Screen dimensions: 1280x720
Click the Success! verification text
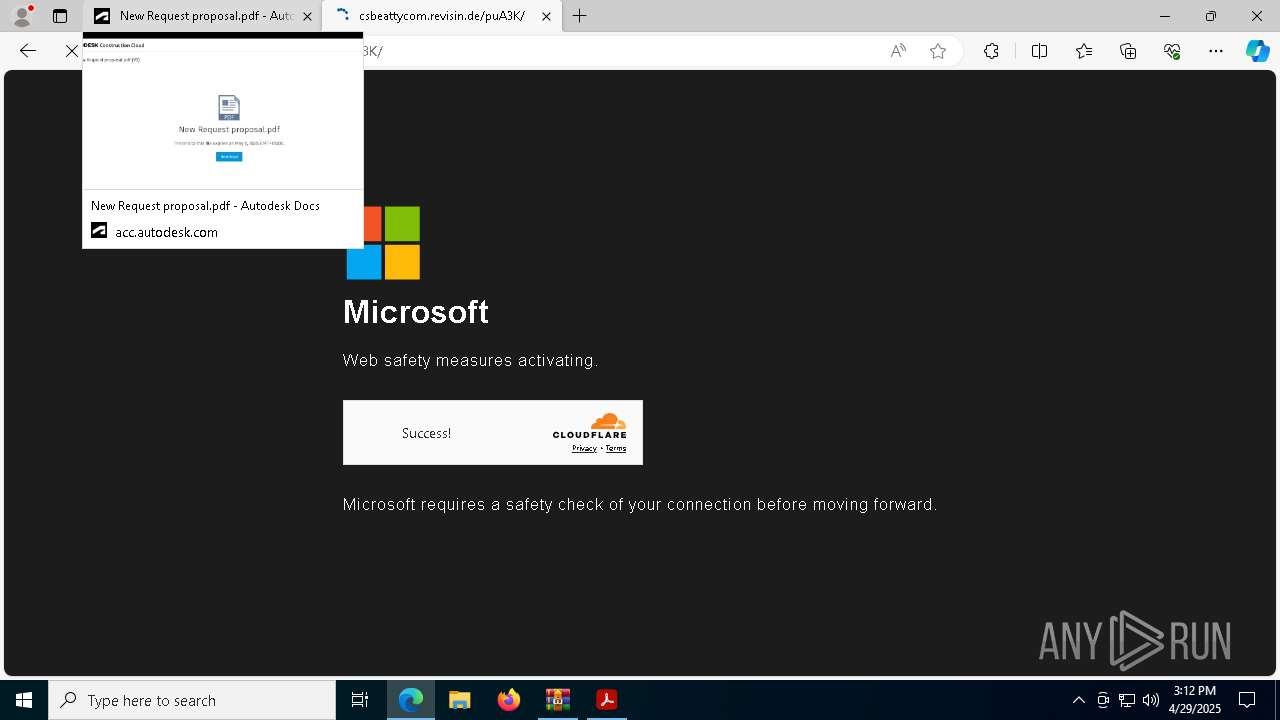(426, 433)
